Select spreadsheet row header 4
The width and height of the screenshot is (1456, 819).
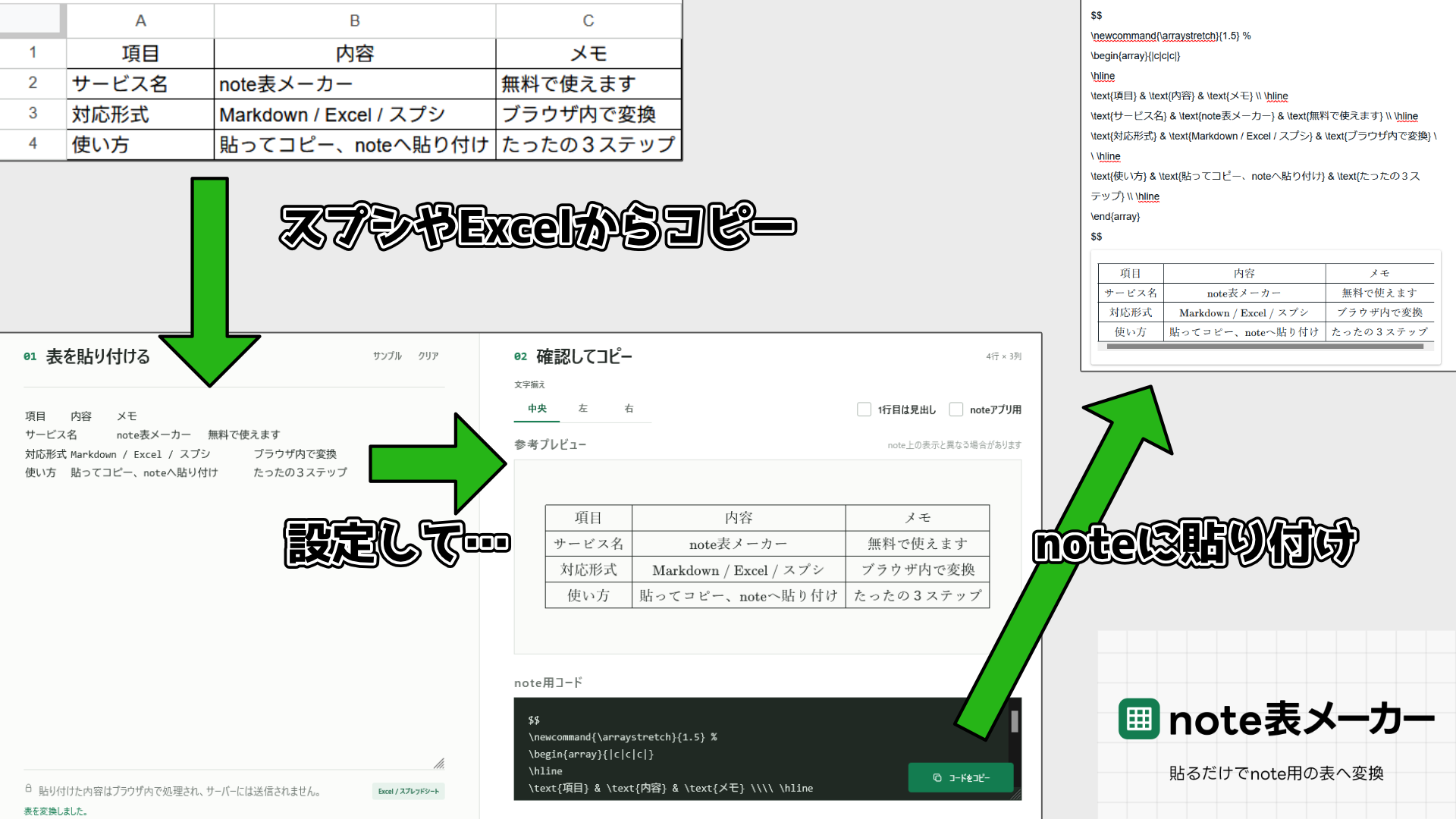[x=33, y=144]
